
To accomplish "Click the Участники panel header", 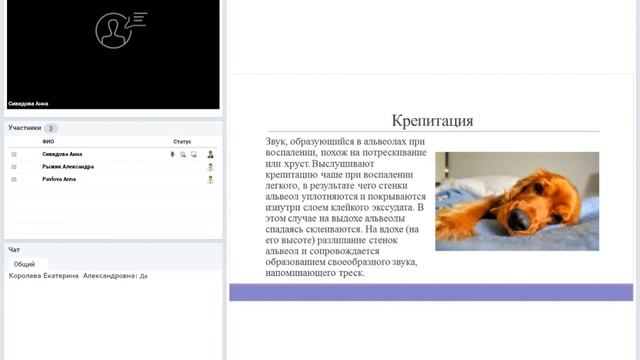I will click(25, 128).
